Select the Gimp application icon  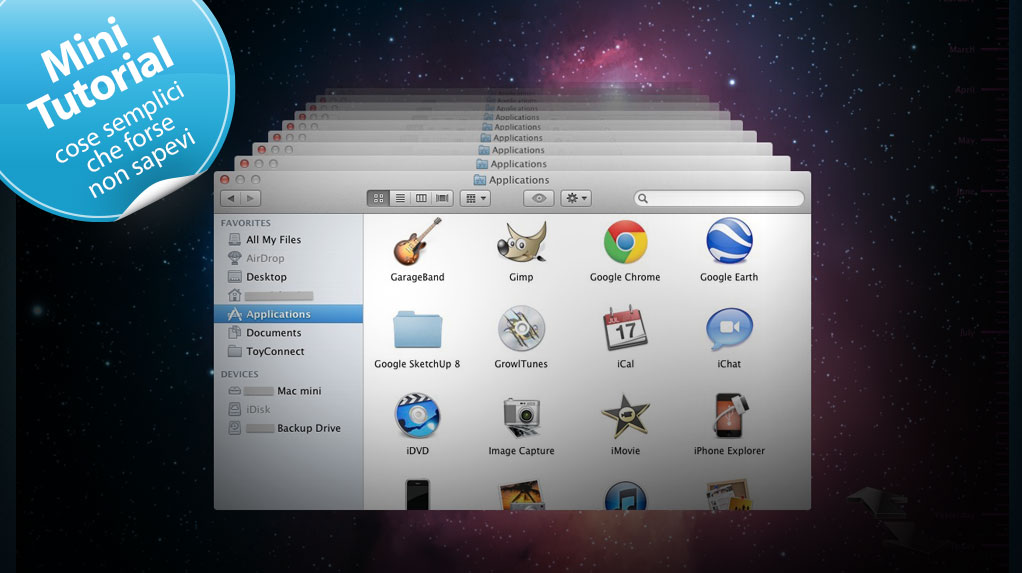[521, 242]
